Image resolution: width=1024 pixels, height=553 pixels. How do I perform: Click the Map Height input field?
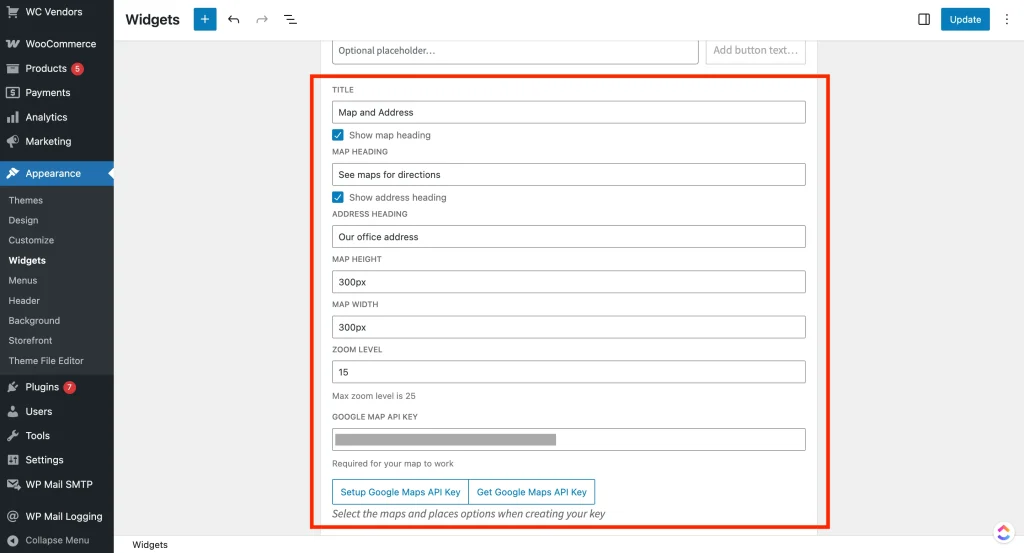point(568,282)
